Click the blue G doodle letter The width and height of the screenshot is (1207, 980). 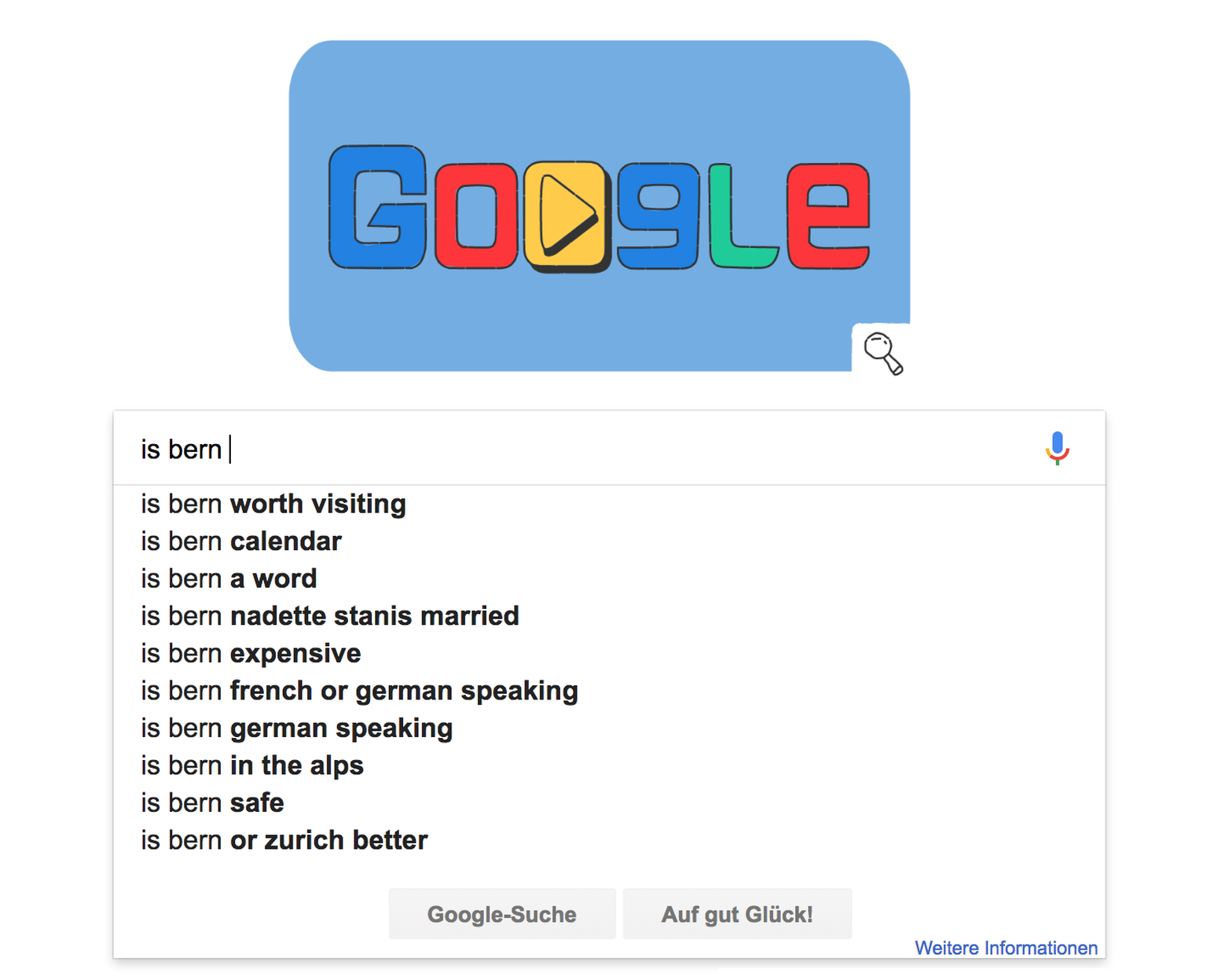click(377, 207)
